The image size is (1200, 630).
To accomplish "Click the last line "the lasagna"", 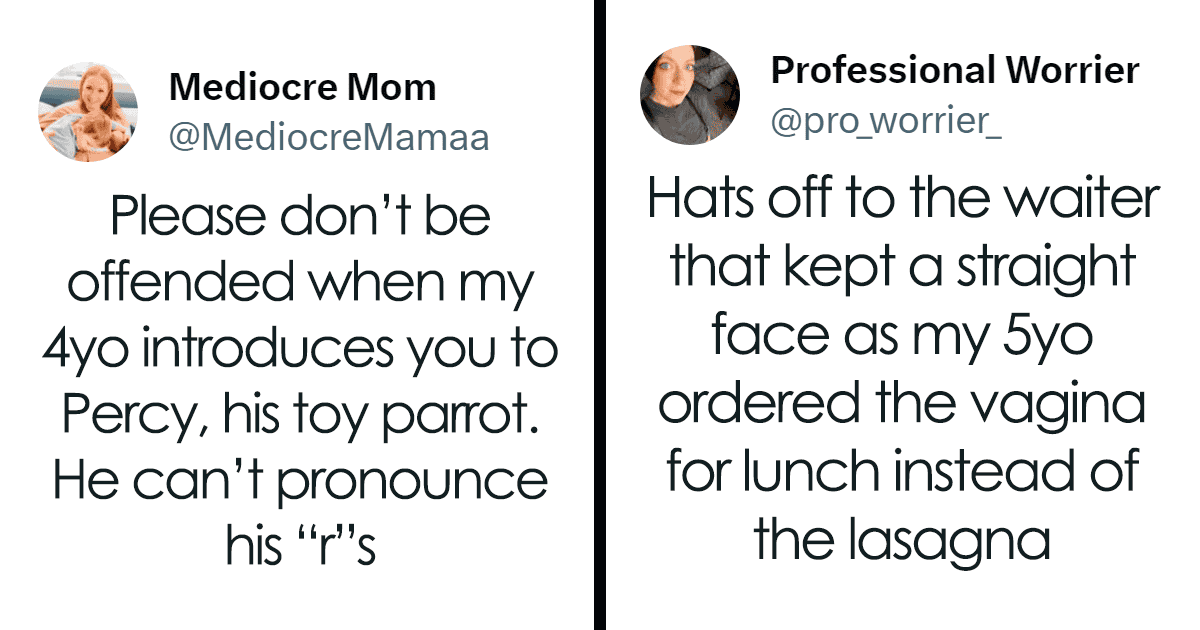I will (903, 540).
